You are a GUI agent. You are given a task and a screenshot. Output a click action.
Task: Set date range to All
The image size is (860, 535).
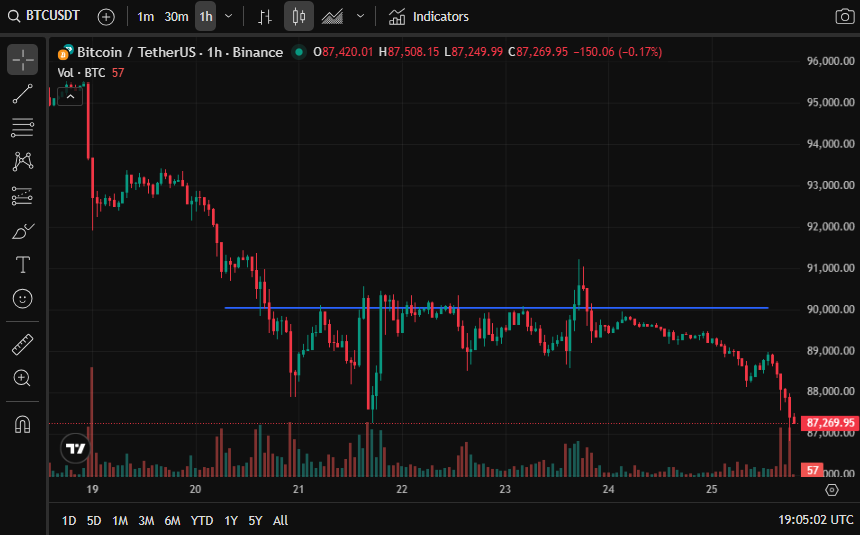point(280,520)
